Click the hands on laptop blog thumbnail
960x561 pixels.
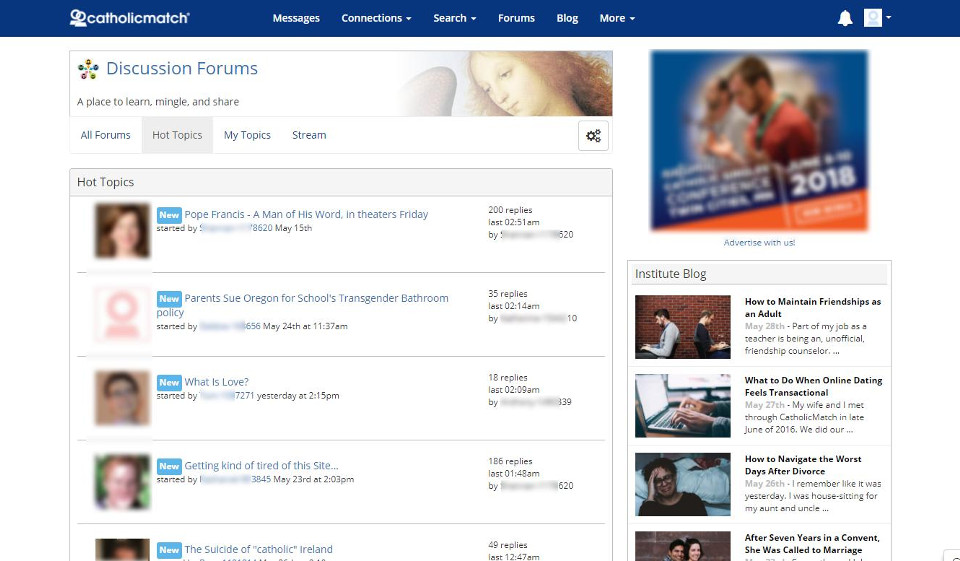pos(683,405)
